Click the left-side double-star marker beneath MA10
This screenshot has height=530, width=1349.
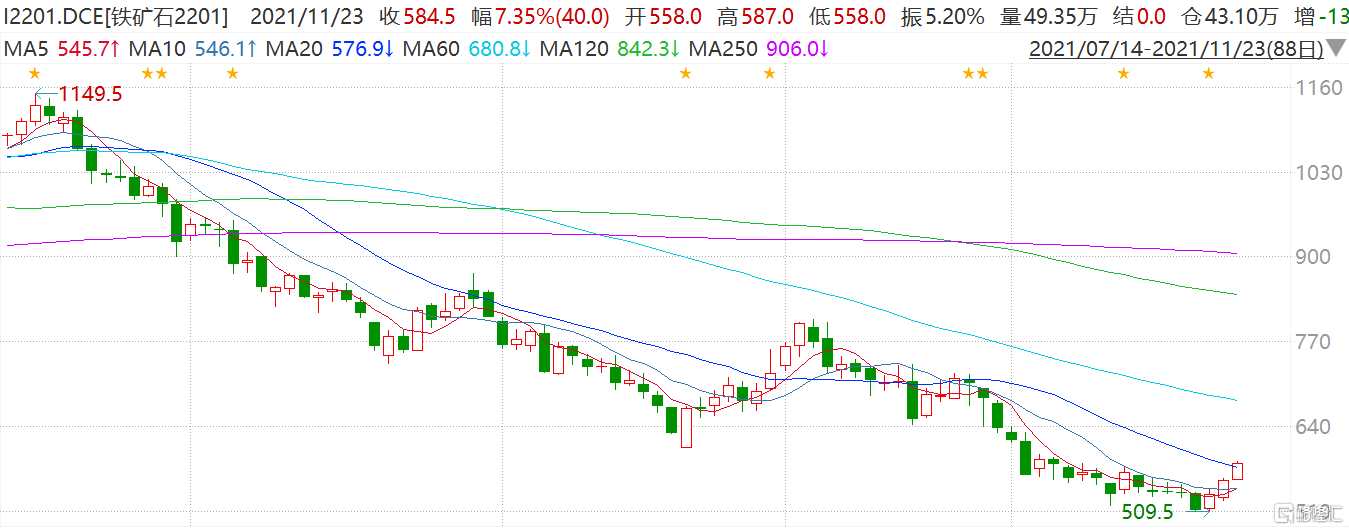click(155, 73)
